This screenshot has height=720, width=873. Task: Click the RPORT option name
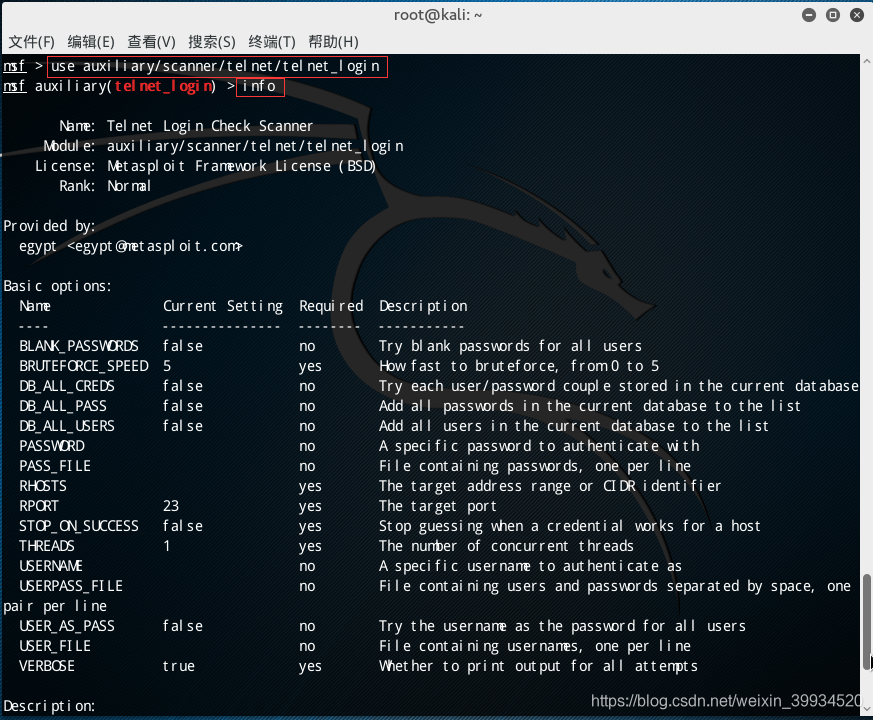click(38, 506)
